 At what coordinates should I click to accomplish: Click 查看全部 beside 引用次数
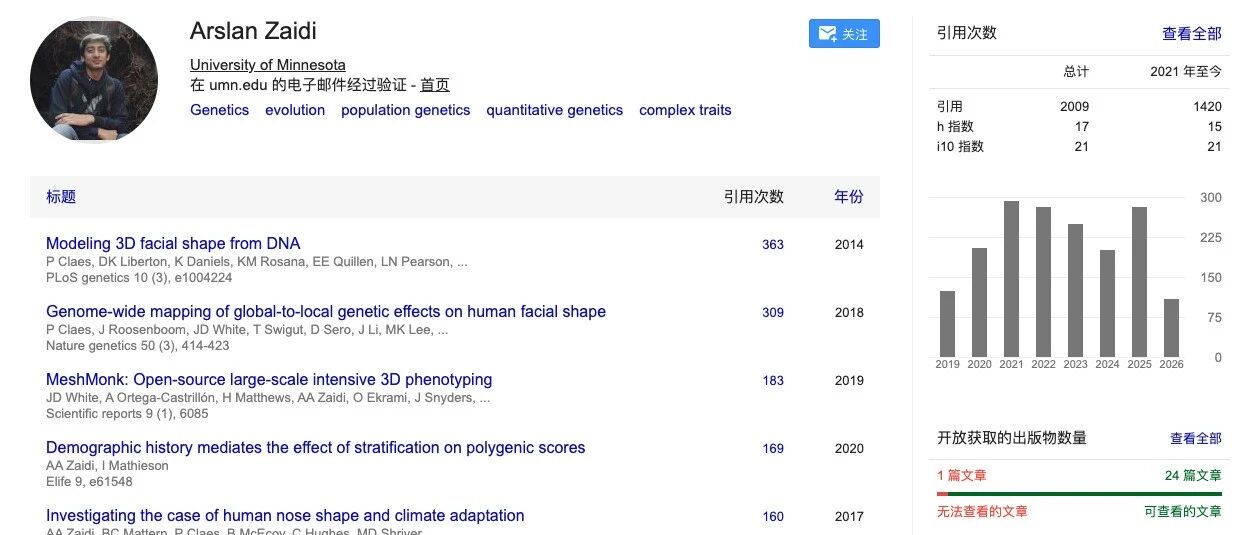1192,33
